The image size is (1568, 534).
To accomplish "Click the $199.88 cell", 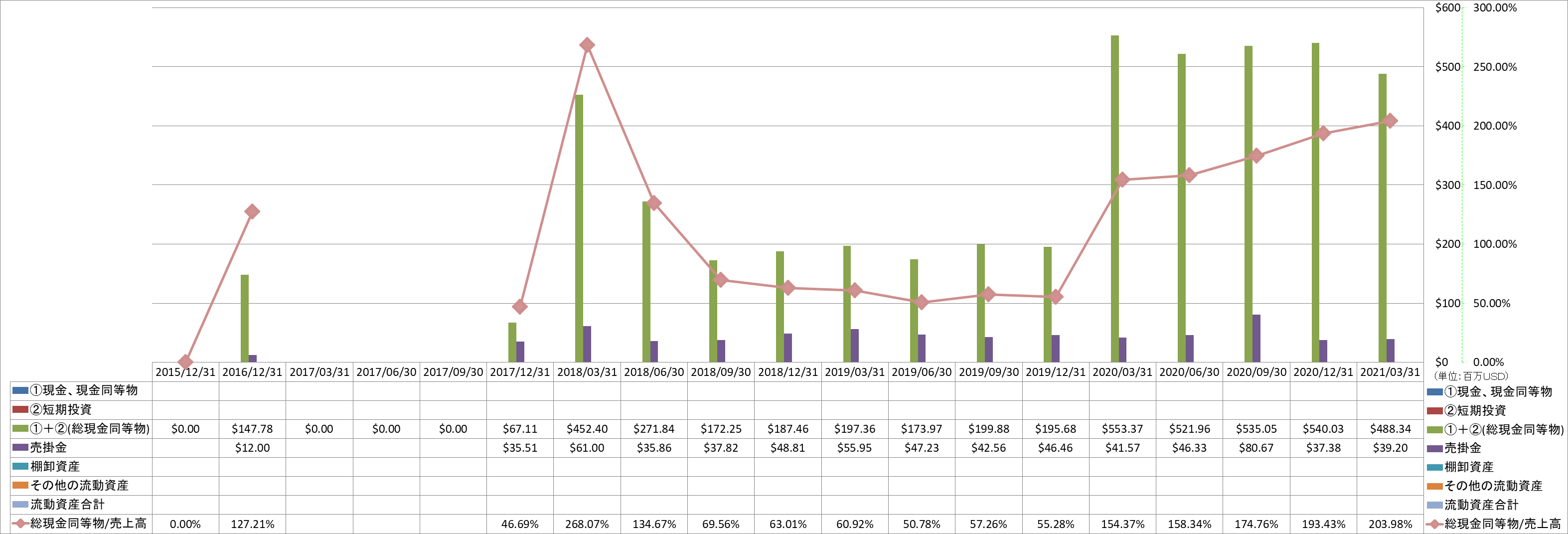I will (x=988, y=429).
